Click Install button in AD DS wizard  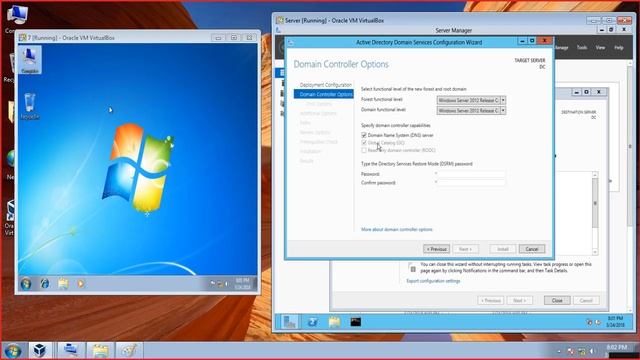[502, 249]
